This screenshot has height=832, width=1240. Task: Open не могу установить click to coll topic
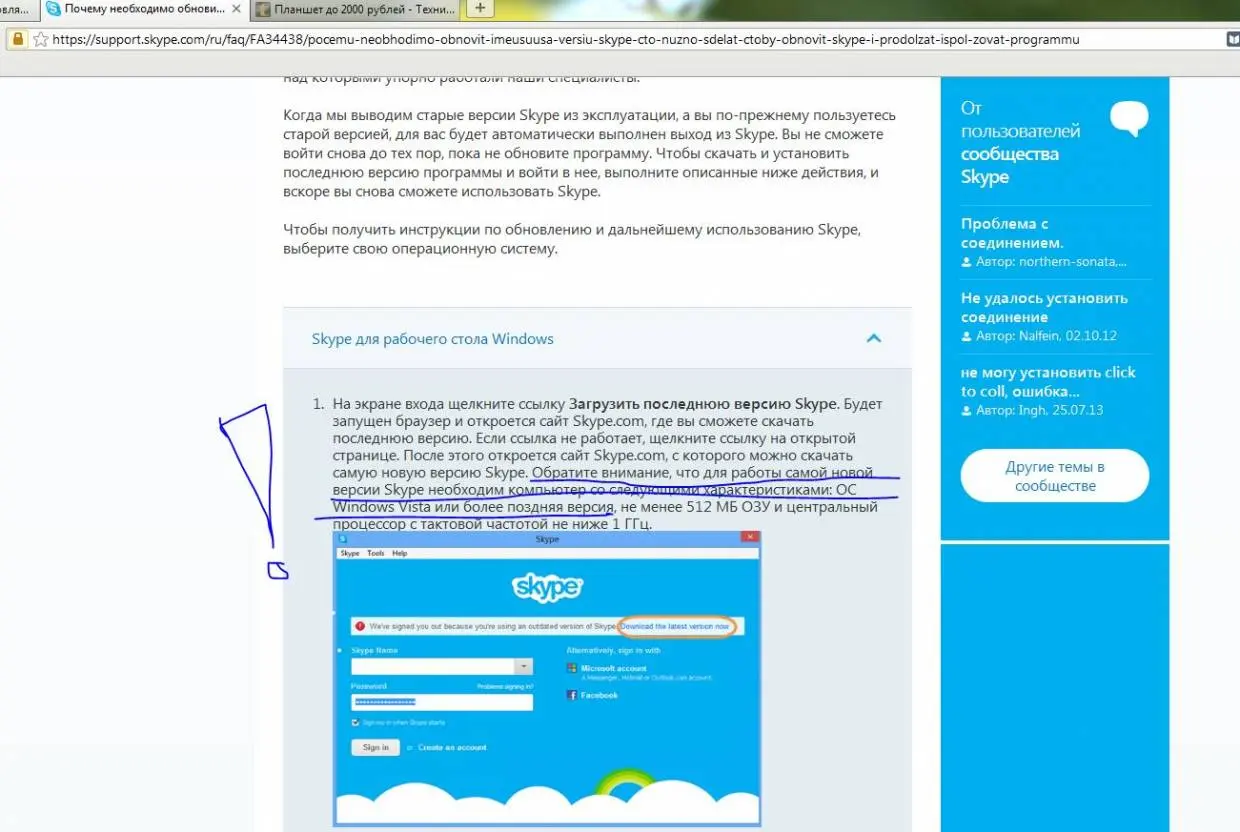(1048, 381)
